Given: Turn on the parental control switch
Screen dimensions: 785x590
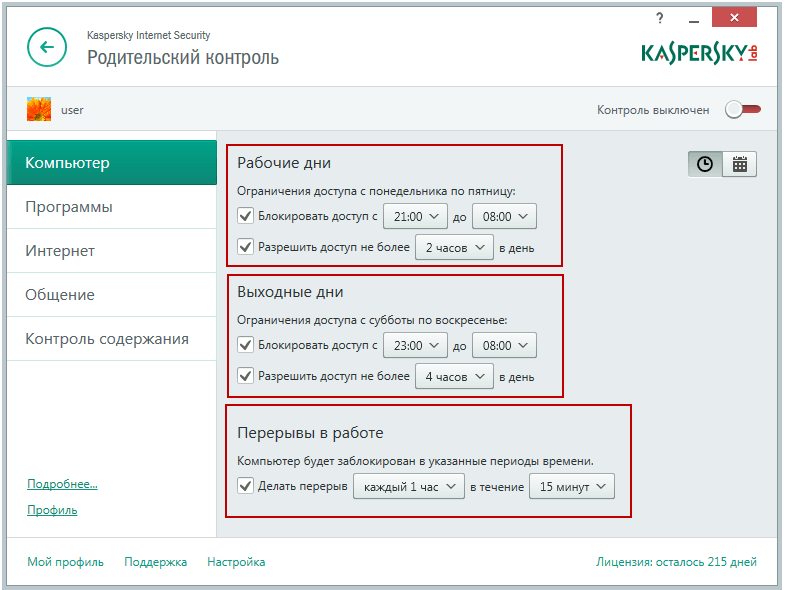Looking at the screenshot, I should click(x=743, y=110).
